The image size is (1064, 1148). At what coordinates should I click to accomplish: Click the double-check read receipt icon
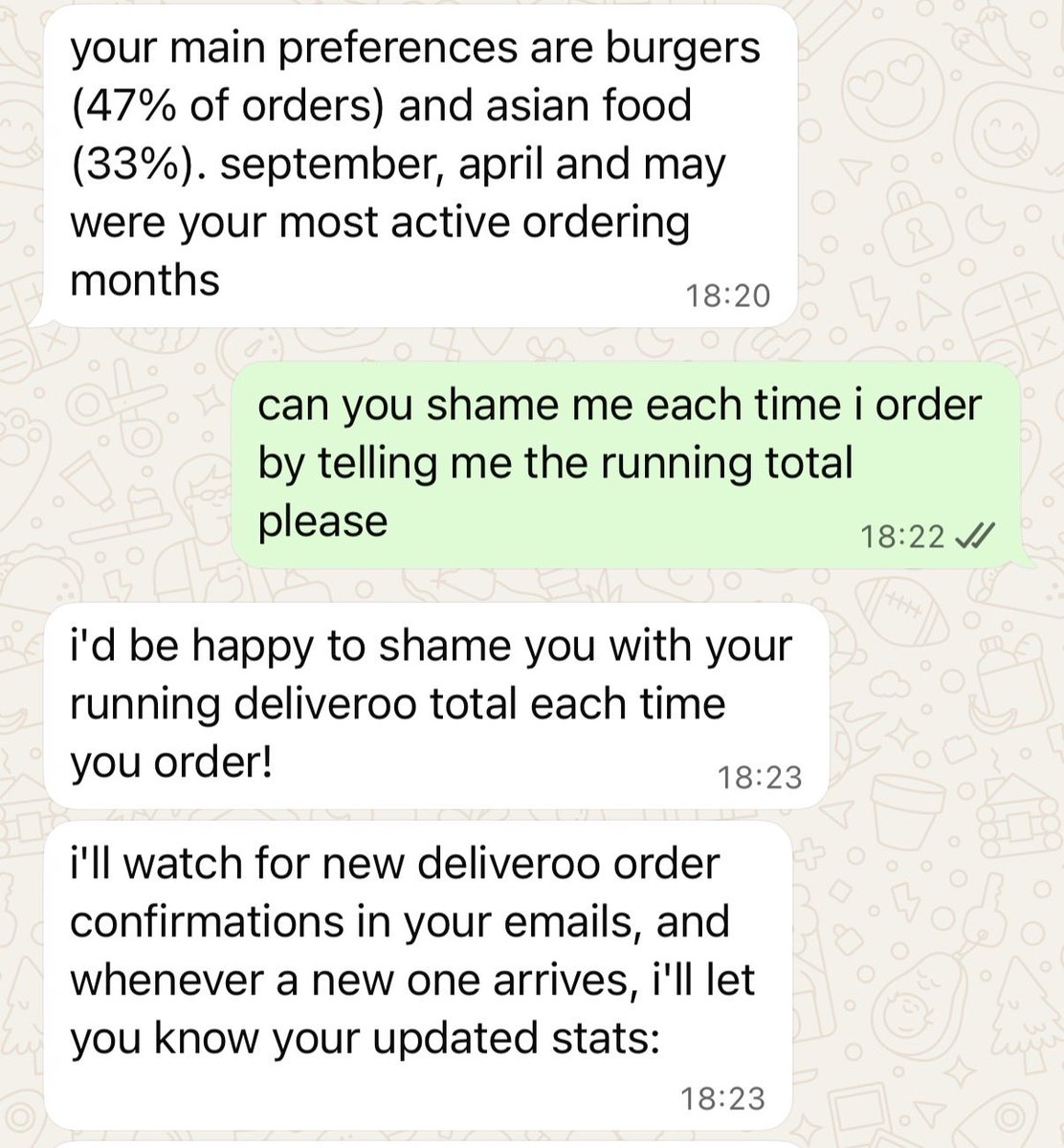coord(975,538)
